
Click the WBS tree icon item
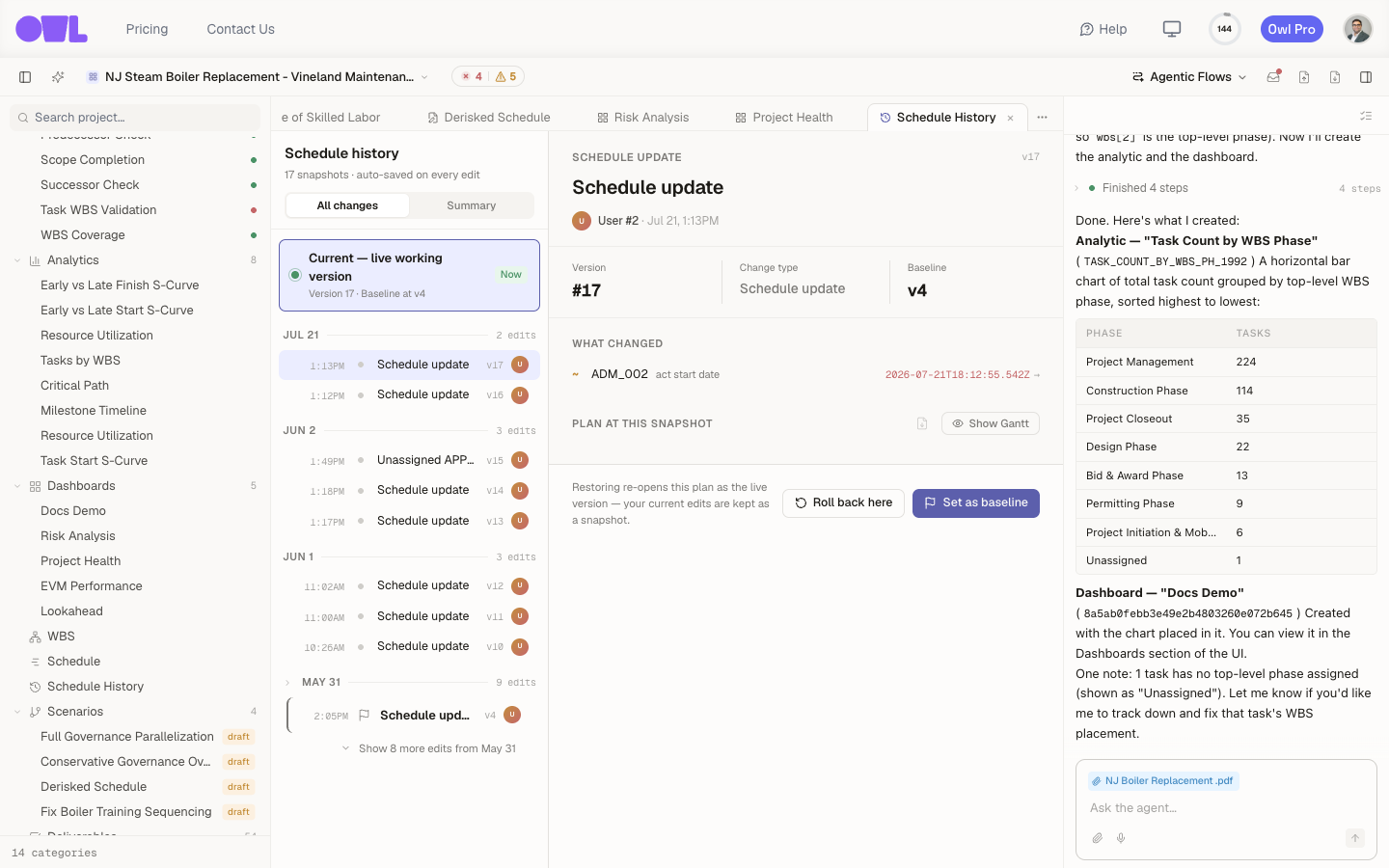[x=35, y=637]
